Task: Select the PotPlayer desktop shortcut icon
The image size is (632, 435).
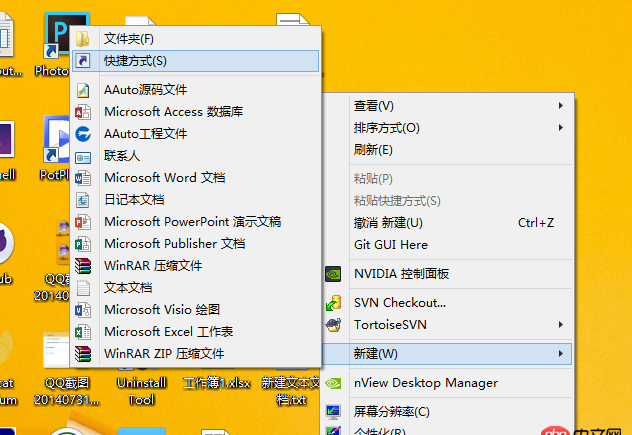Action: pos(56,139)
